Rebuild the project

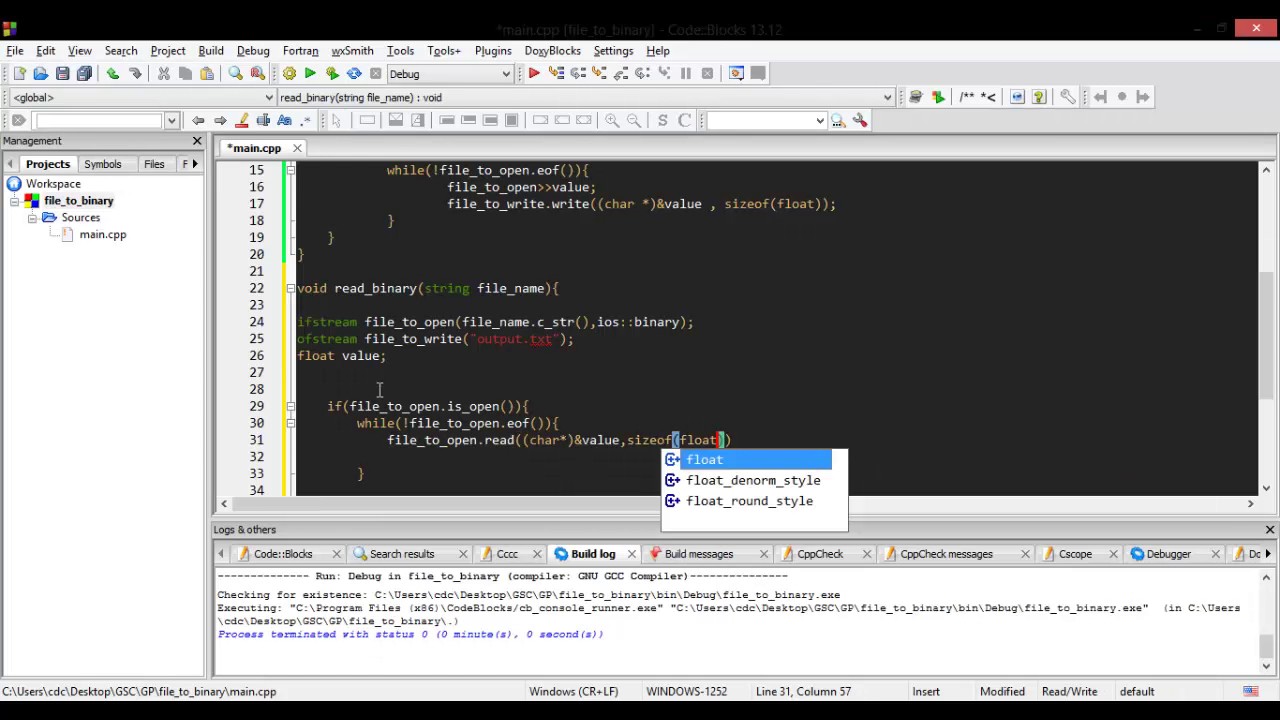click(354, 73)
